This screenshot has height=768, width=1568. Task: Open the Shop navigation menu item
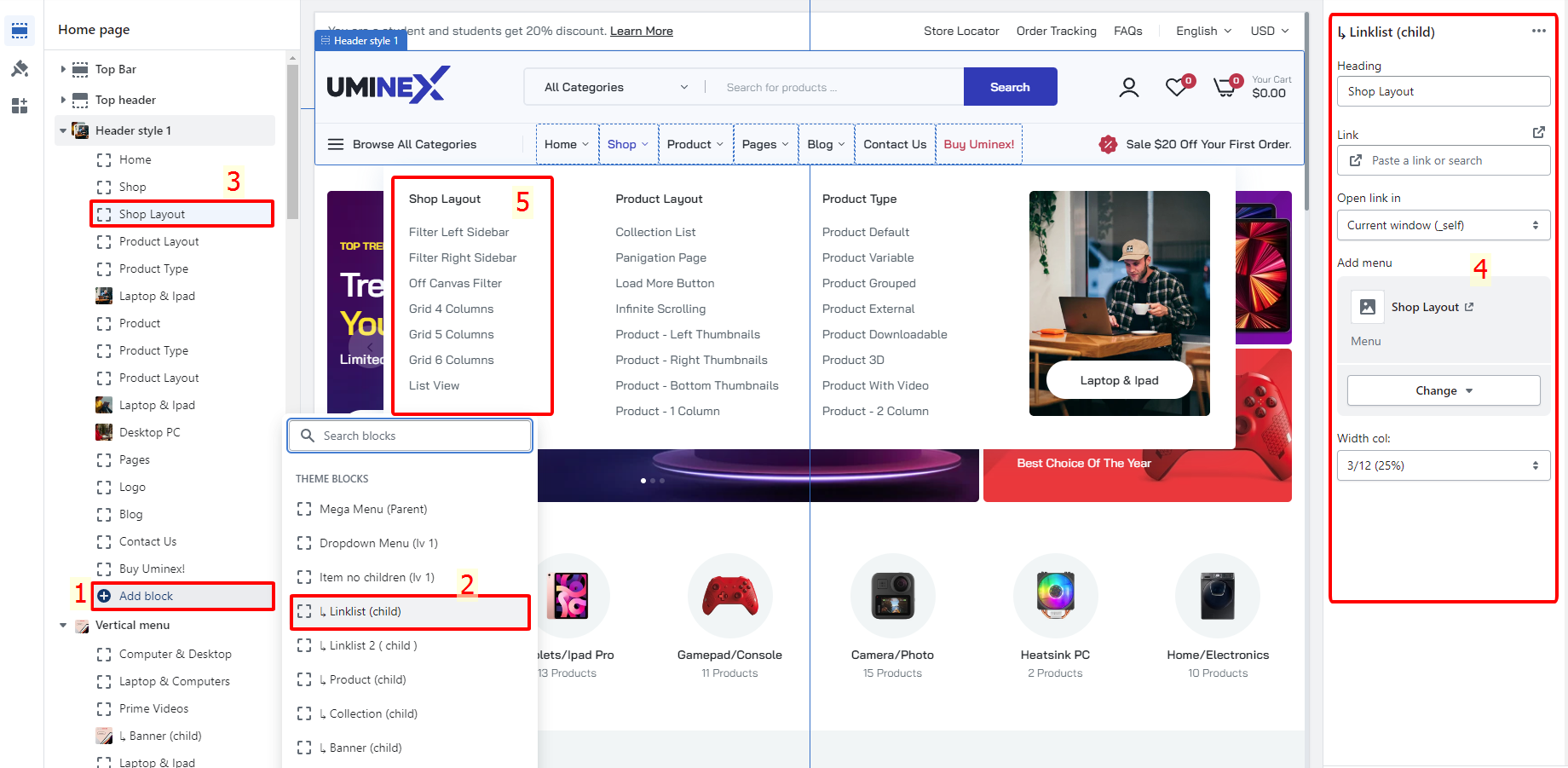point(627,144)
